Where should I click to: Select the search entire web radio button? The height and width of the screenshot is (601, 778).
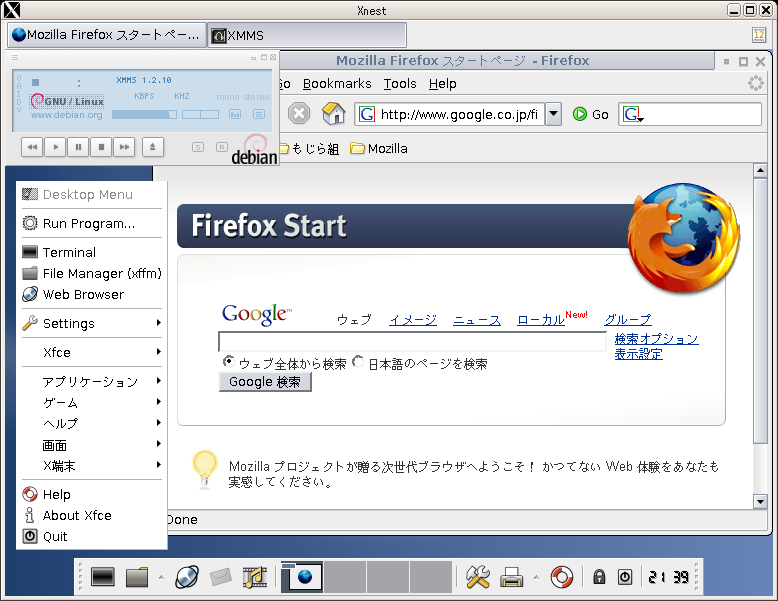tap(229, 362)
